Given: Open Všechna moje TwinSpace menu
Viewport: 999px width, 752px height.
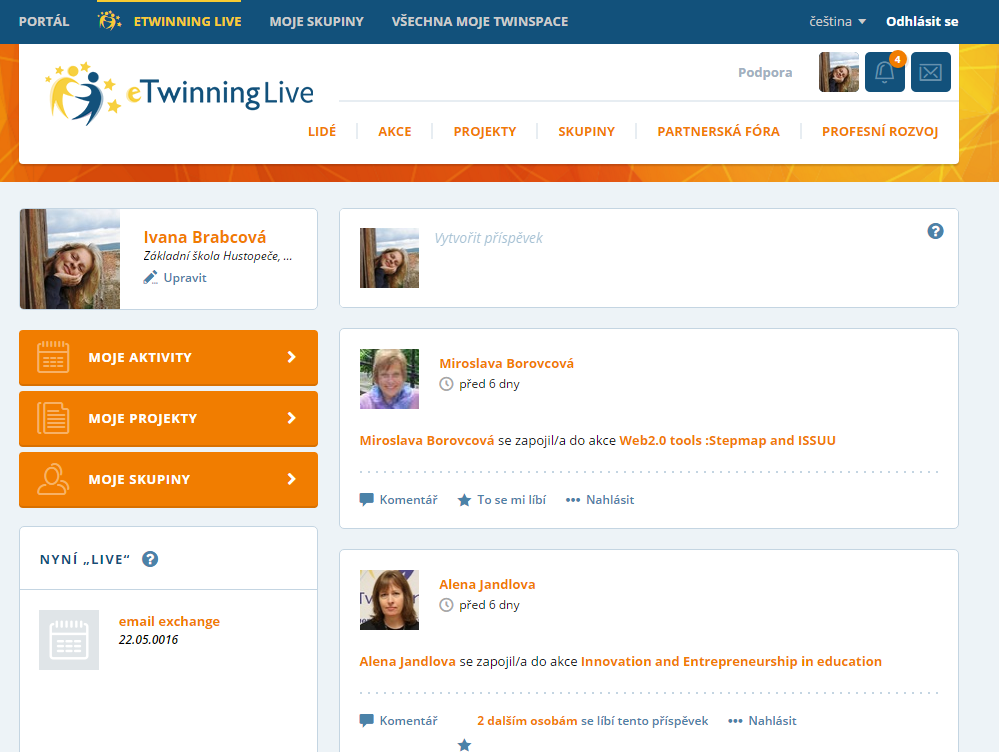Looking at the screenshot, I should click(480, 21).
